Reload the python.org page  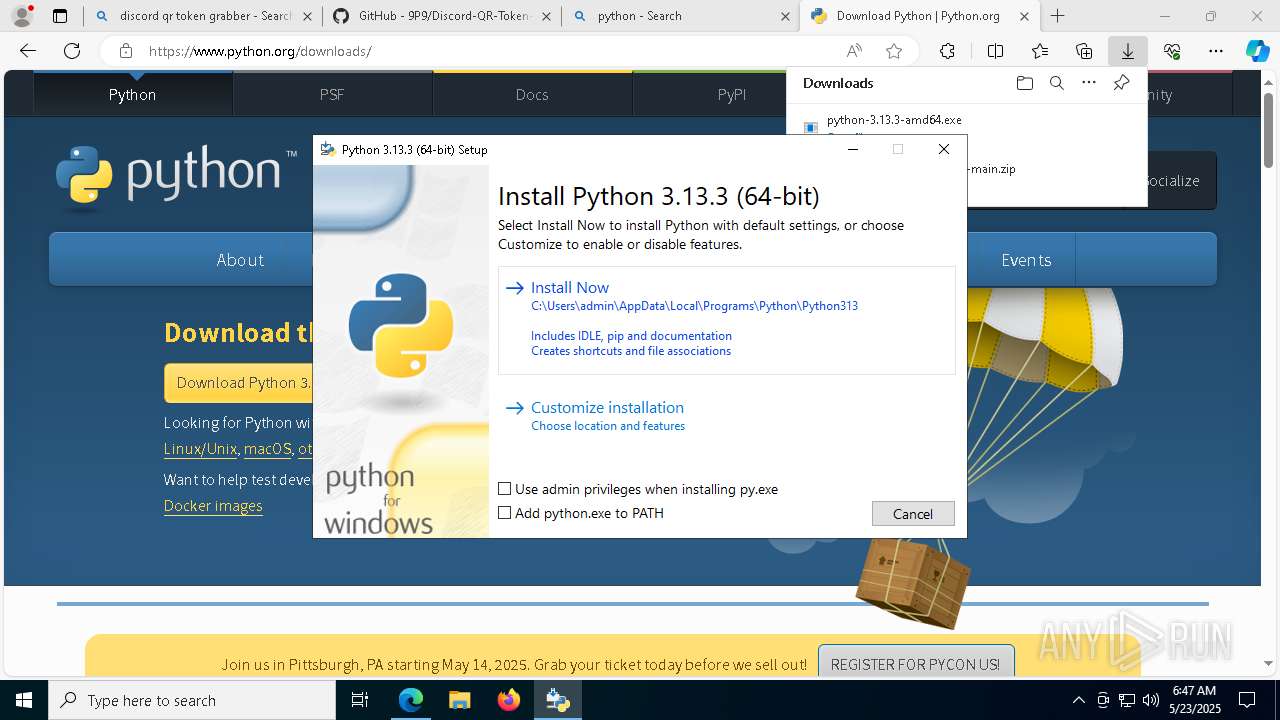pyautogui.click(x=72, y=51)
